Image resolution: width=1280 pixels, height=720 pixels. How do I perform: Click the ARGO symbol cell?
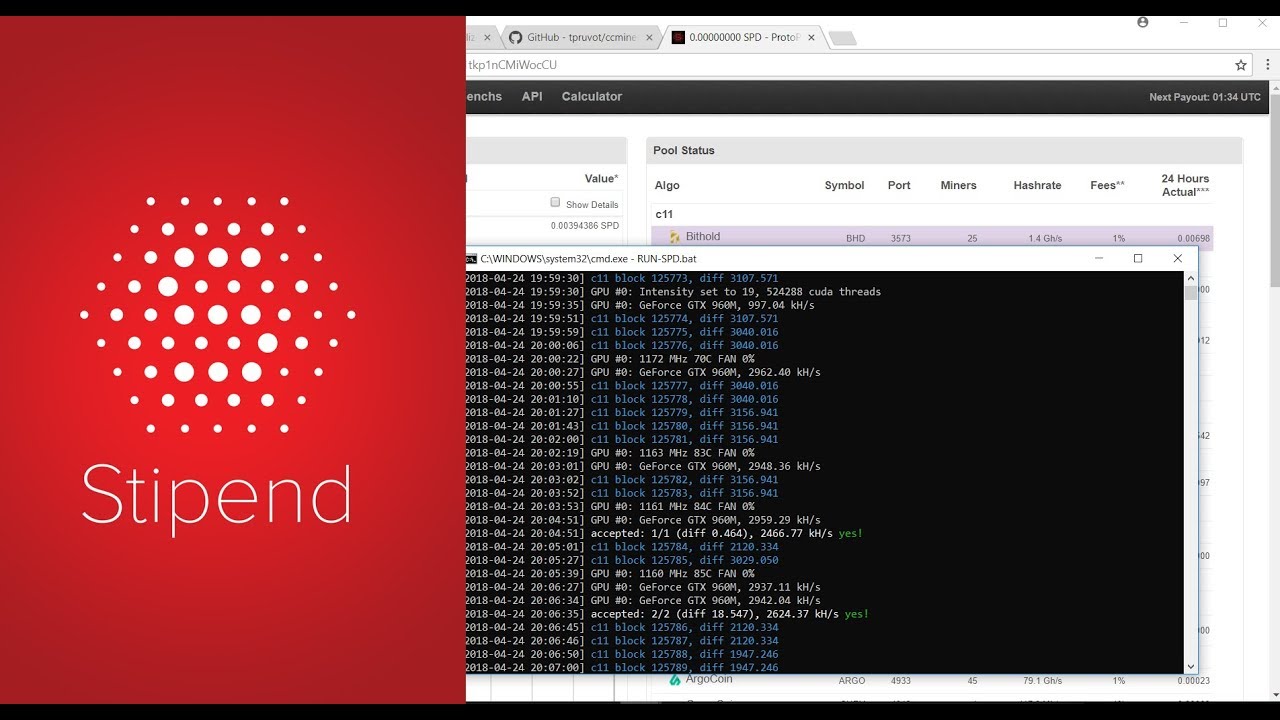[x=852, y=681]
